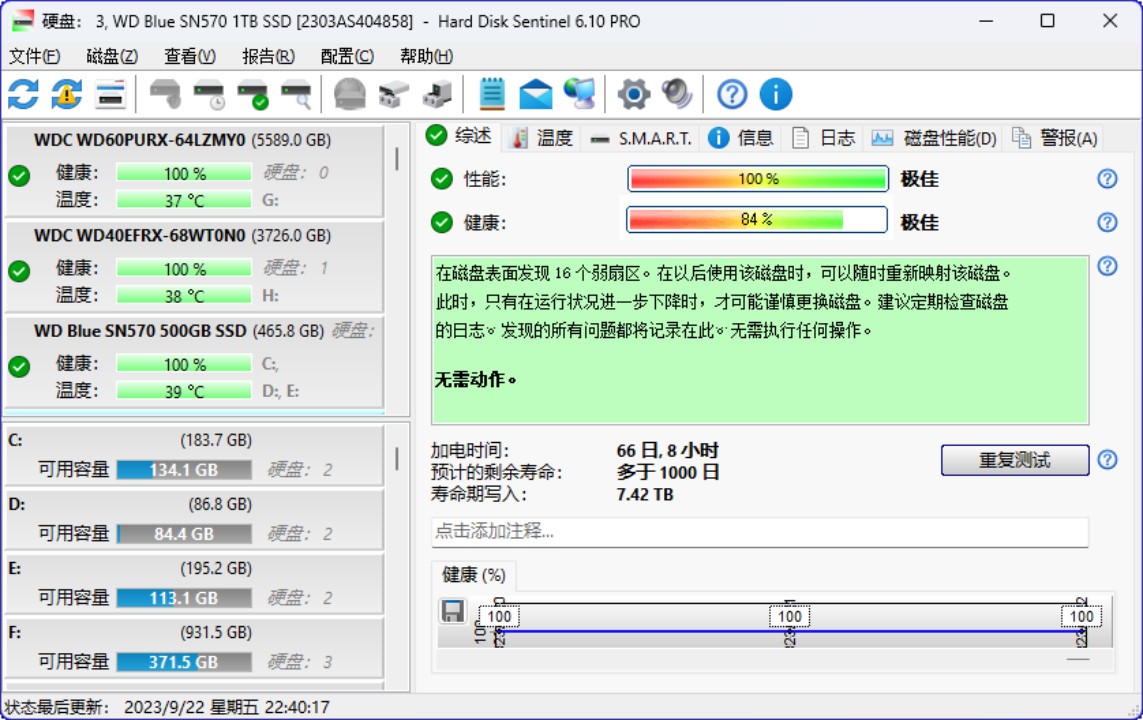
Task: Click the F: drive 371.5 GB capacity bar
Action: coord(184,662)
